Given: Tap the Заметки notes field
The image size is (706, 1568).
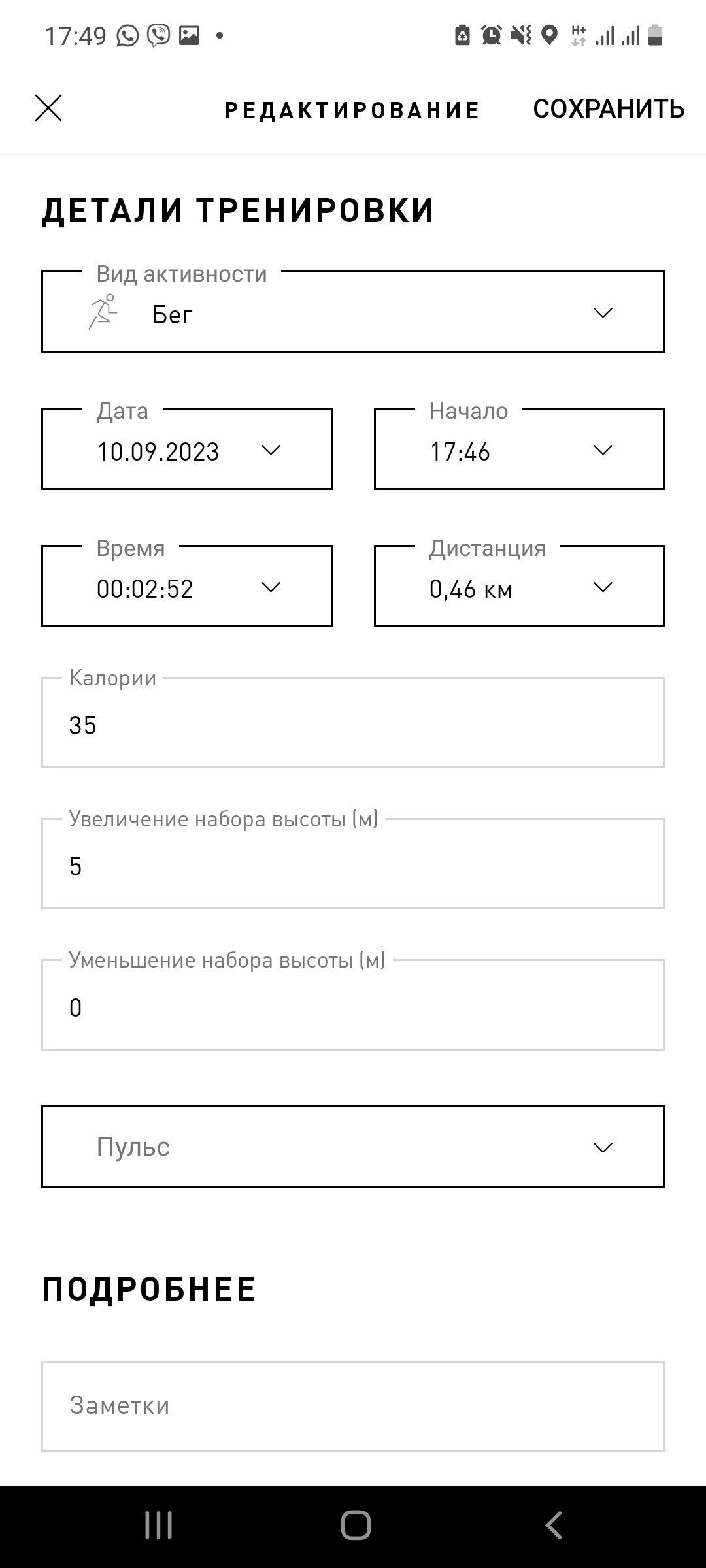Looking at the screenshot, I should (353, 1407).
